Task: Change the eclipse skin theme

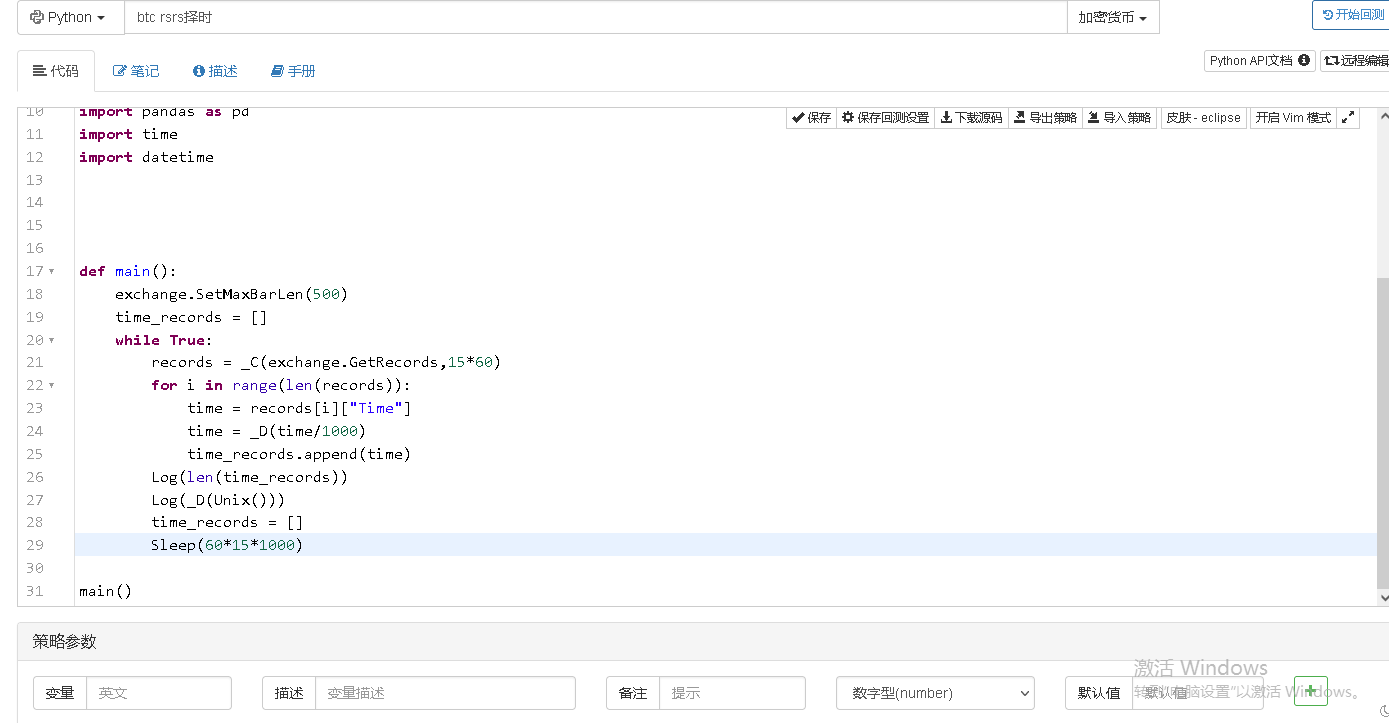Action: (x=1203, y=118)
